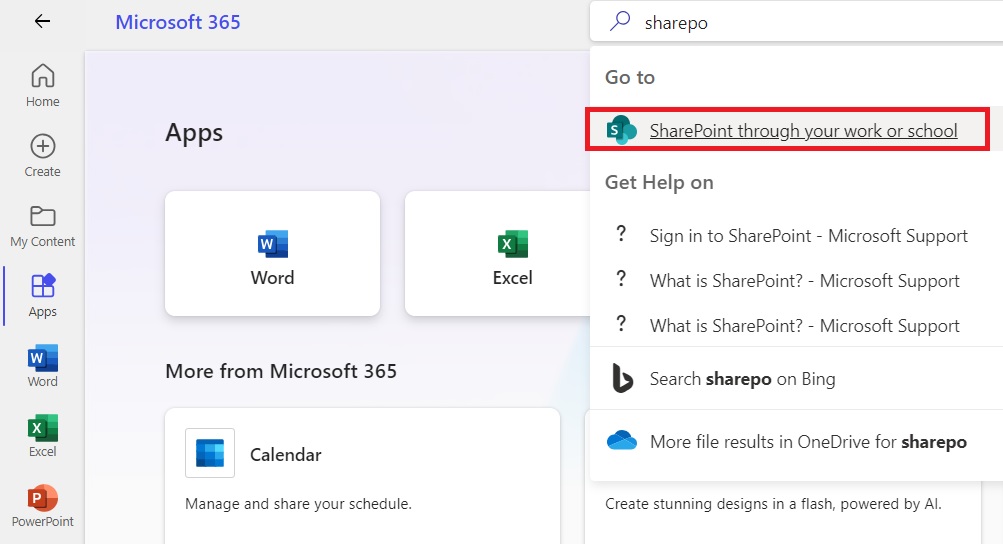Select the Apps sidebar item

42,296
